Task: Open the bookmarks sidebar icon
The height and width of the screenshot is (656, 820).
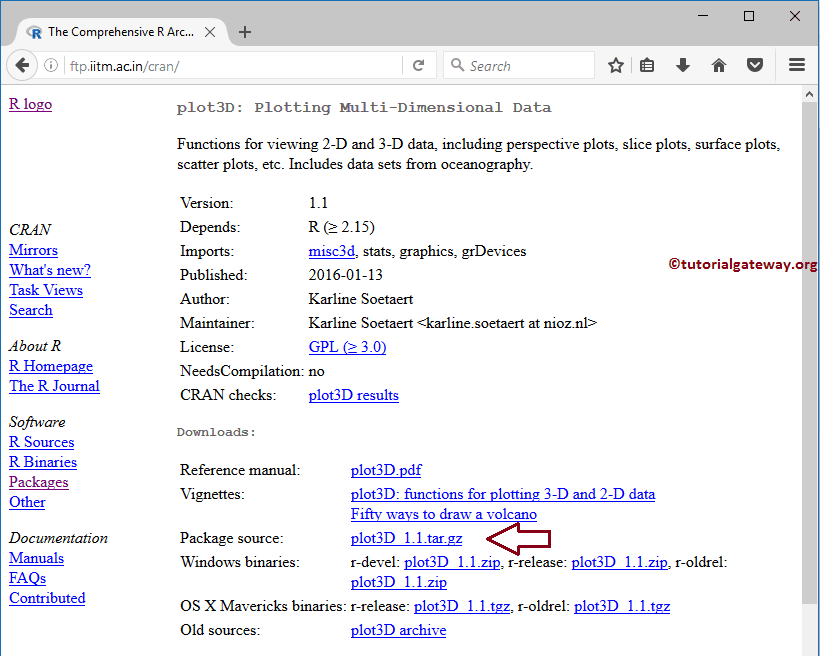Action: [x=647, y=65]
